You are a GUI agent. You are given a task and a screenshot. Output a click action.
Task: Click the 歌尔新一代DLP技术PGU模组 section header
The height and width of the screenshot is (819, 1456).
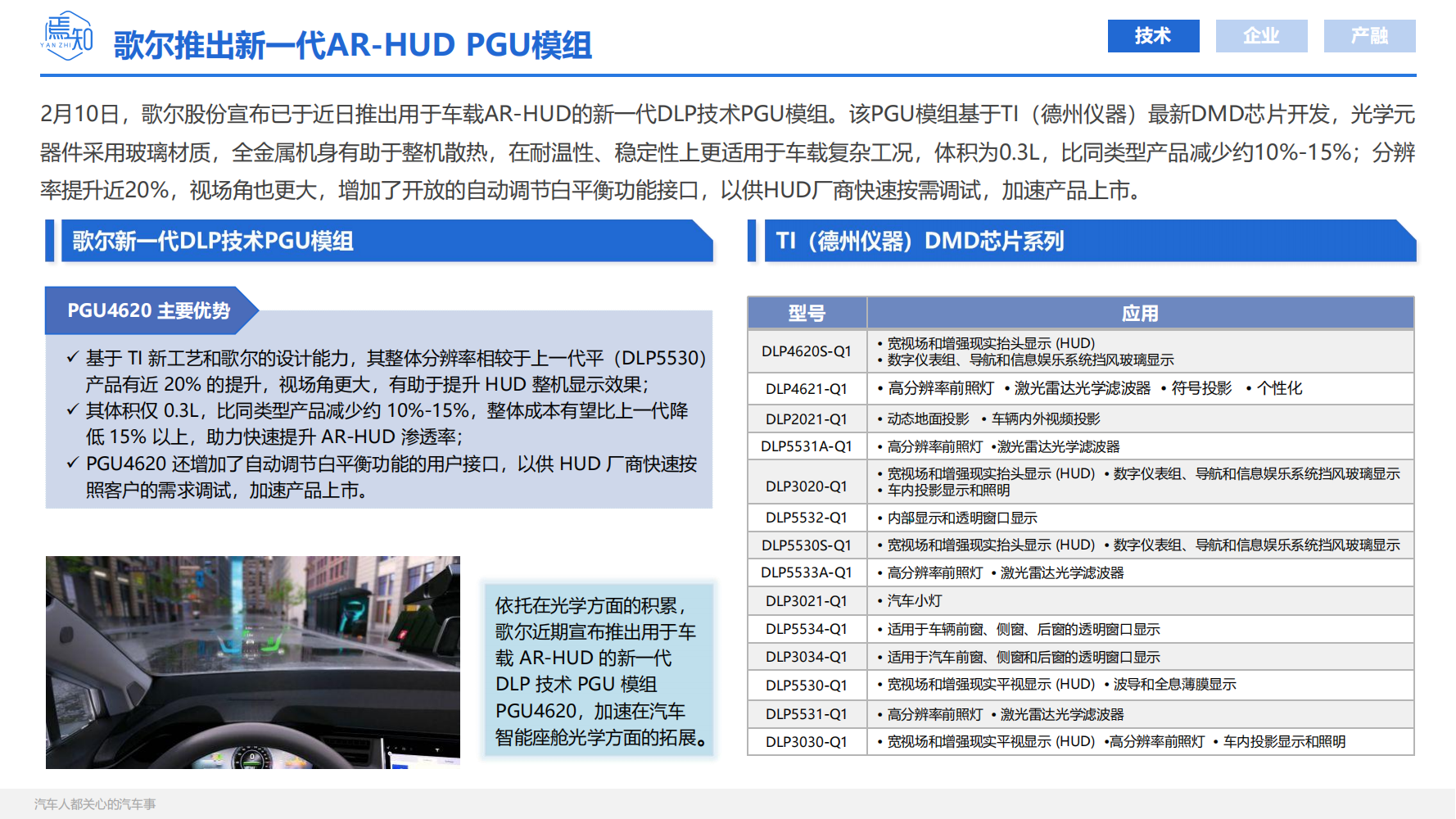pyautogui.click(x=387, y=241)
